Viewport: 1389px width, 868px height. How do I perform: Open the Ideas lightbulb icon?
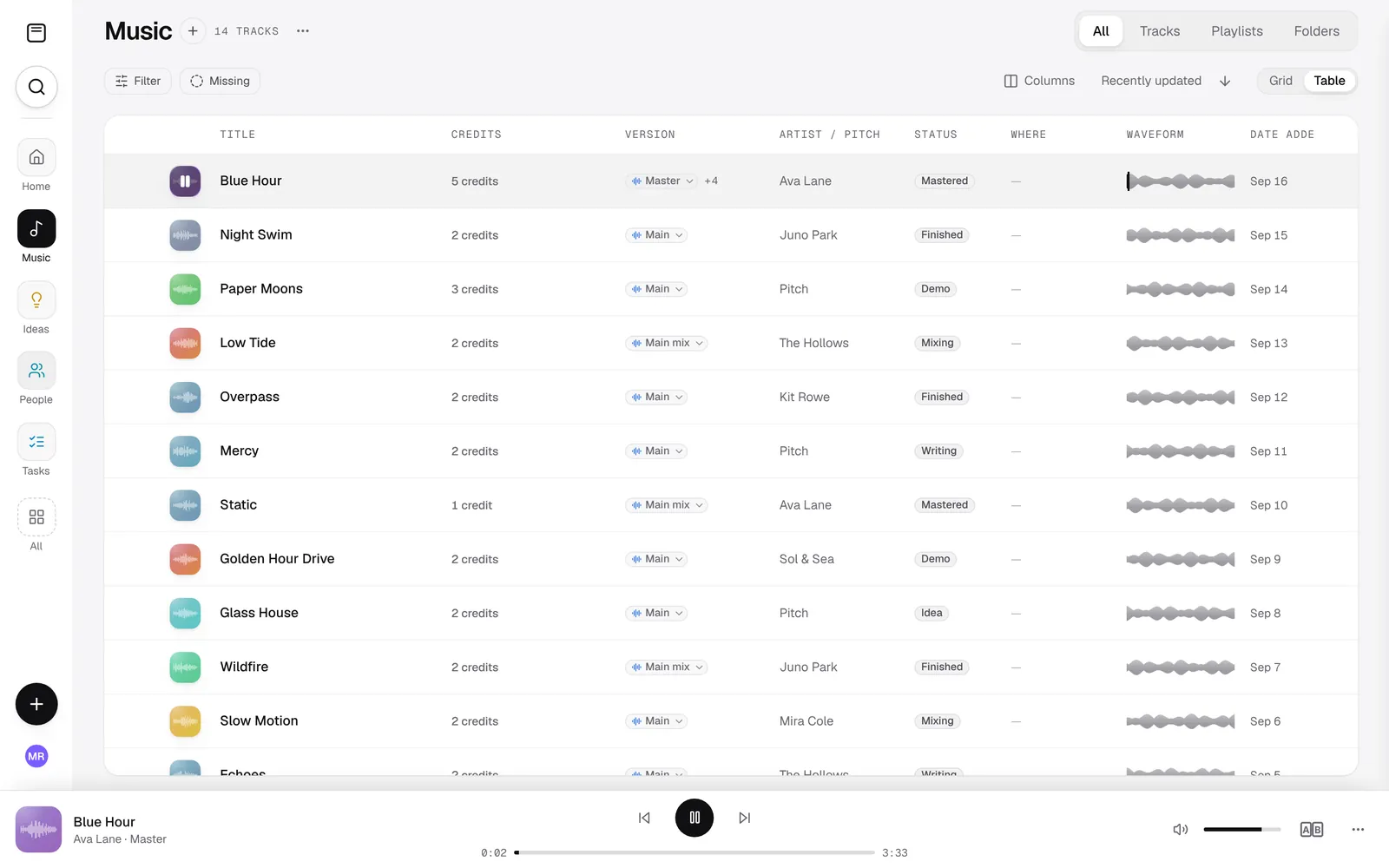[36, 300]
